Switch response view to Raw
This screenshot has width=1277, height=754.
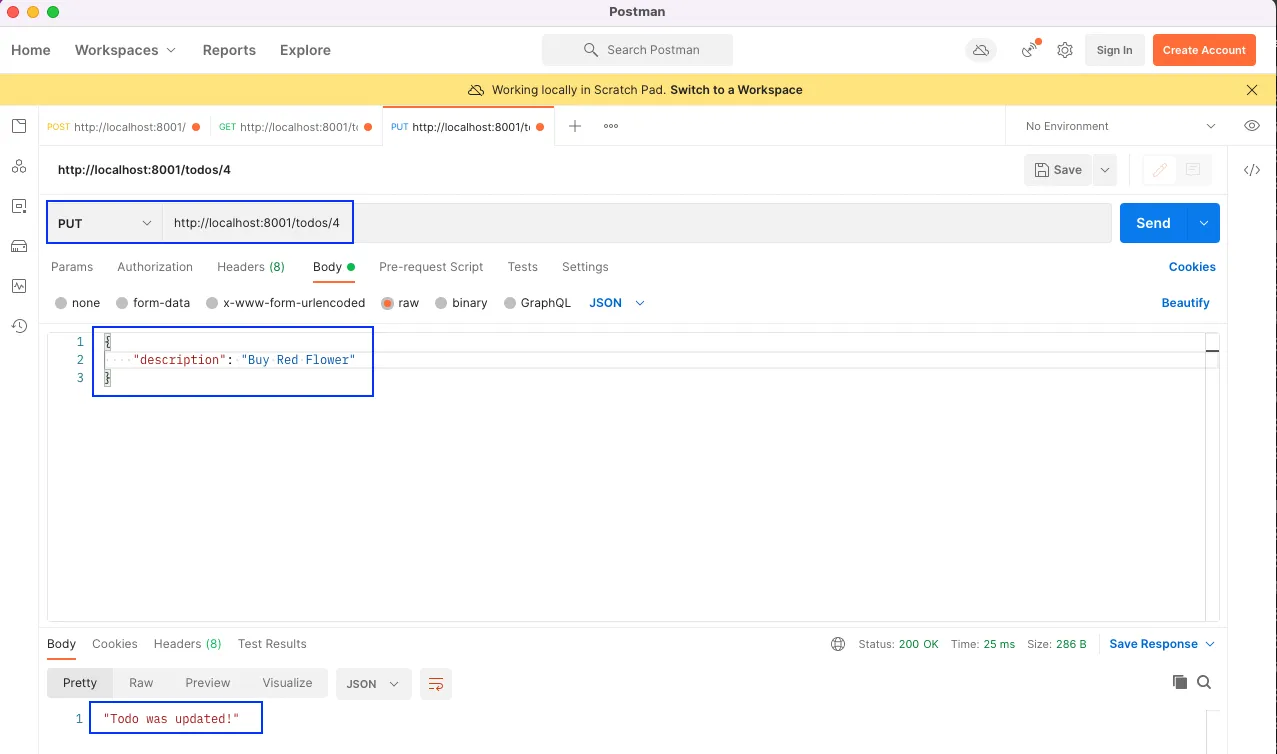141,683
